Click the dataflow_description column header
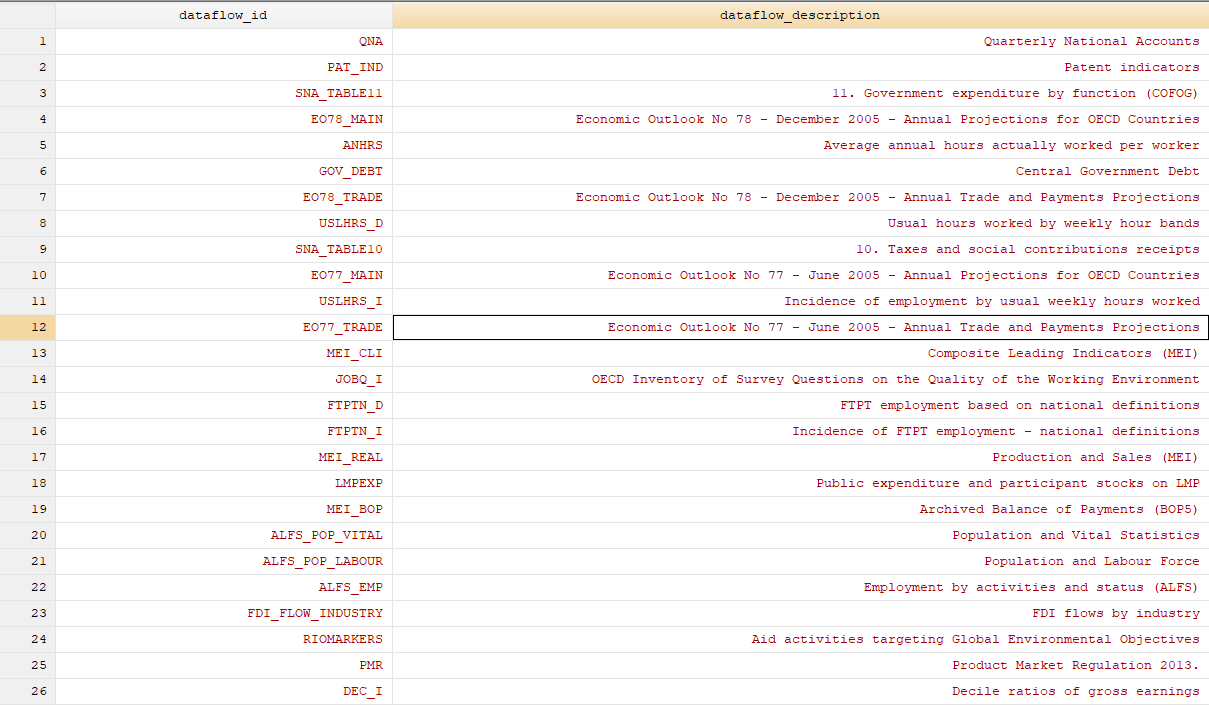1209x705 pixels. 800,15
